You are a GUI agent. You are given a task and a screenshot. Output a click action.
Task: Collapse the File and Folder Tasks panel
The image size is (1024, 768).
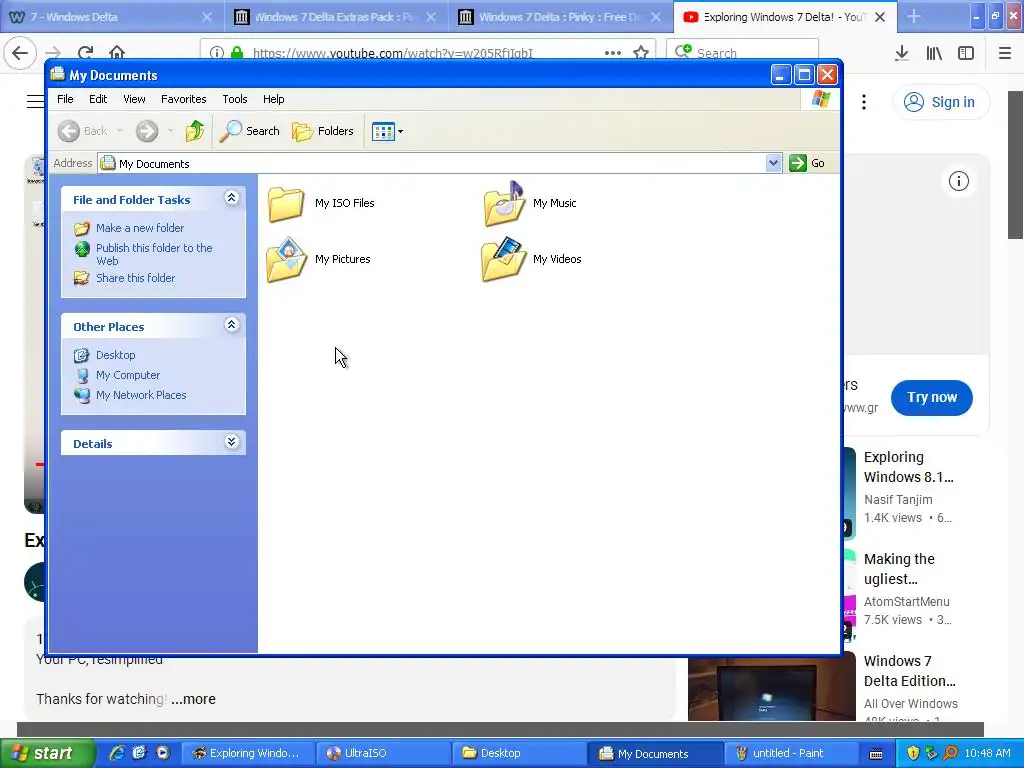point(231,198)
